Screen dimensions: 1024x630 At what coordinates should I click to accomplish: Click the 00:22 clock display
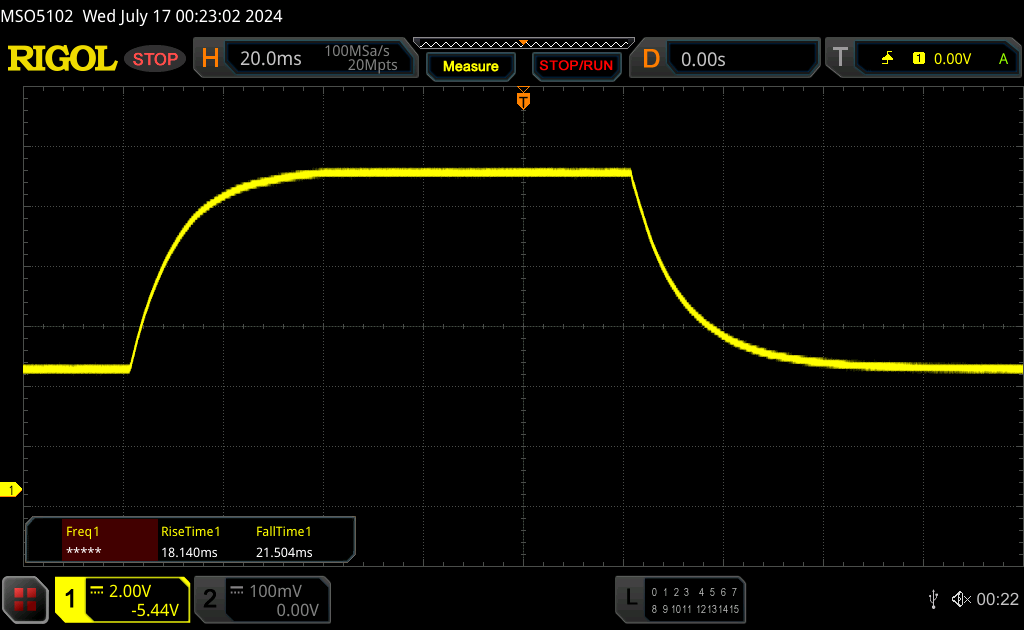pos(997,599)
